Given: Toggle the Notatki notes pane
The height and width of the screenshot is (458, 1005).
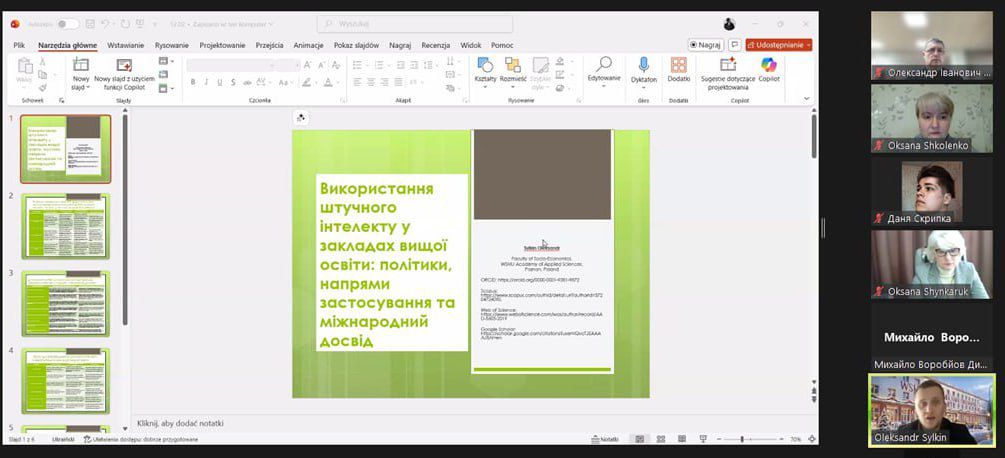Looking at the screenshot, I should pos(605,439).
